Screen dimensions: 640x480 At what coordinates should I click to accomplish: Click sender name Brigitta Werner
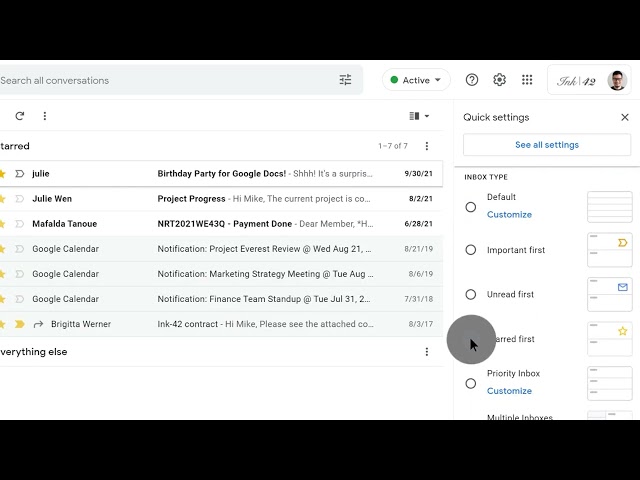coord(81,324)
